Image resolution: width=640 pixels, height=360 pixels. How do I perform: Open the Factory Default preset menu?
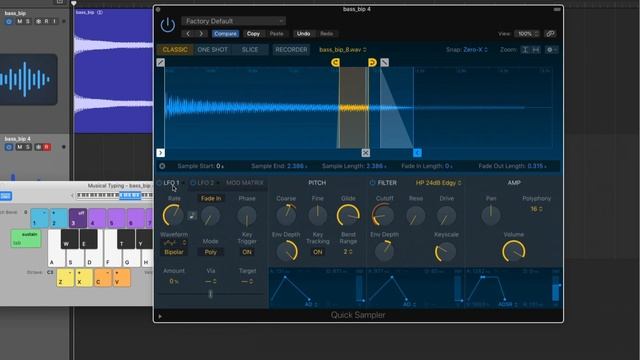(x=233, y=21)
